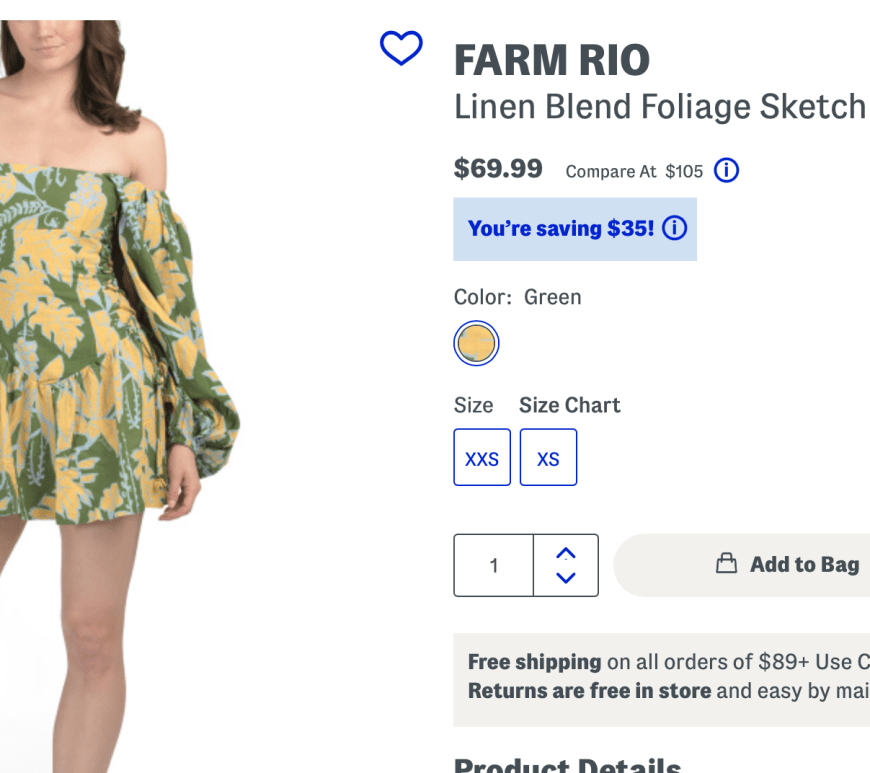The height and width of the screenshot is (773, 870).
Task: Expand the Product Details section
Action: 567,765
